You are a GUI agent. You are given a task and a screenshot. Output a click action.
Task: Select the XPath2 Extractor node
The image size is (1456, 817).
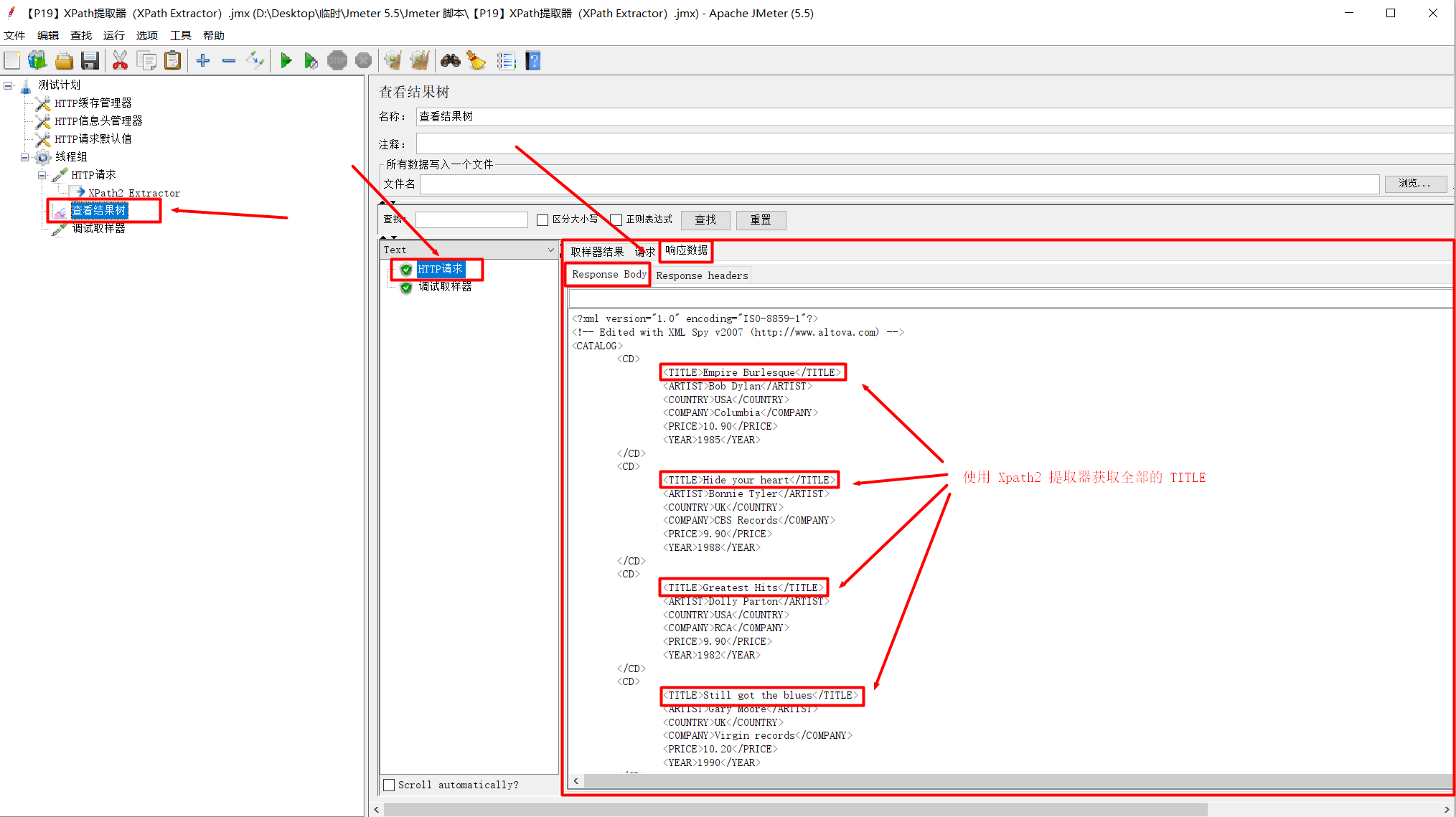coord(133,193)
